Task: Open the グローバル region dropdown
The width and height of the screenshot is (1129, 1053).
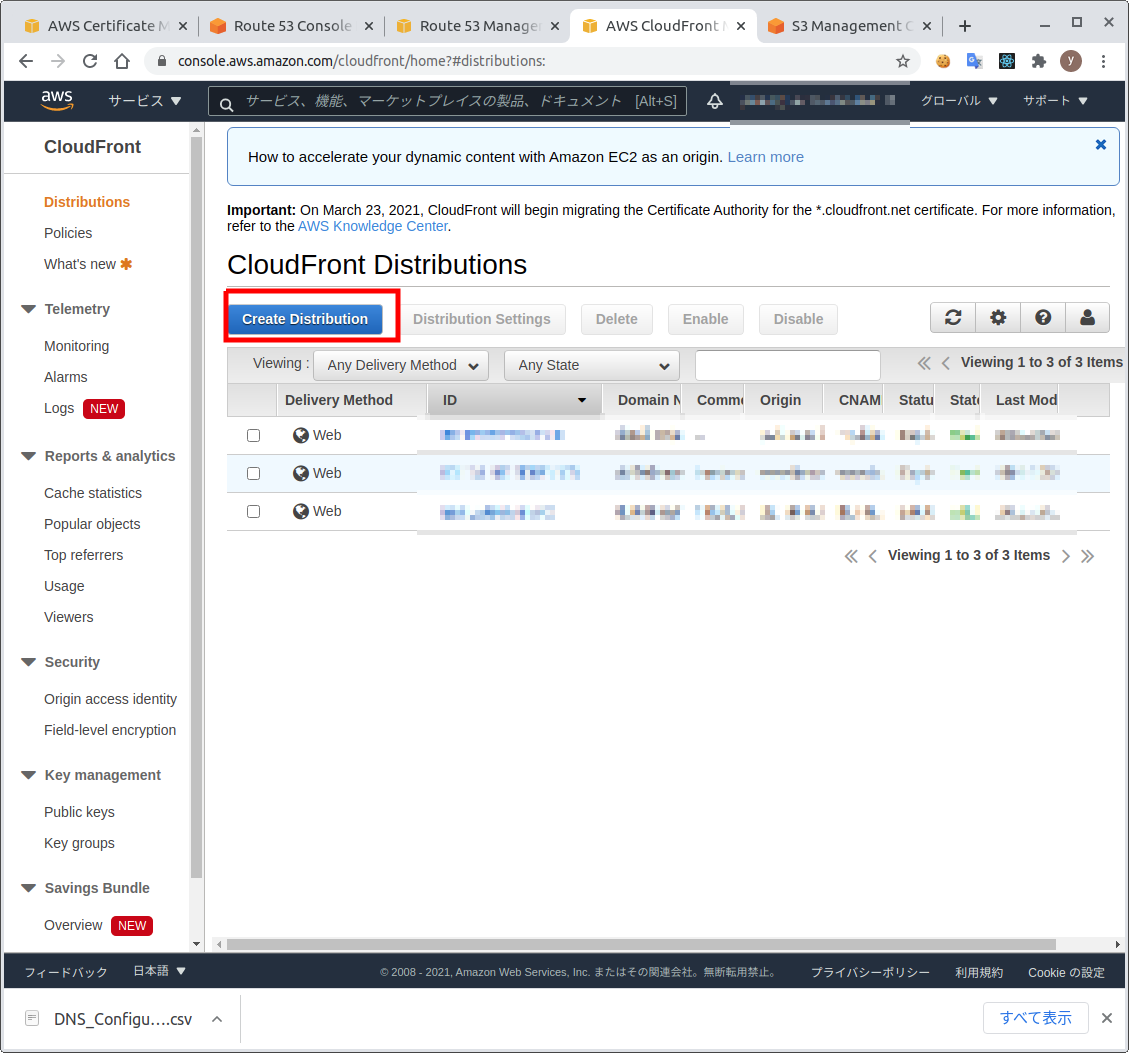Action: coord(959,101)
